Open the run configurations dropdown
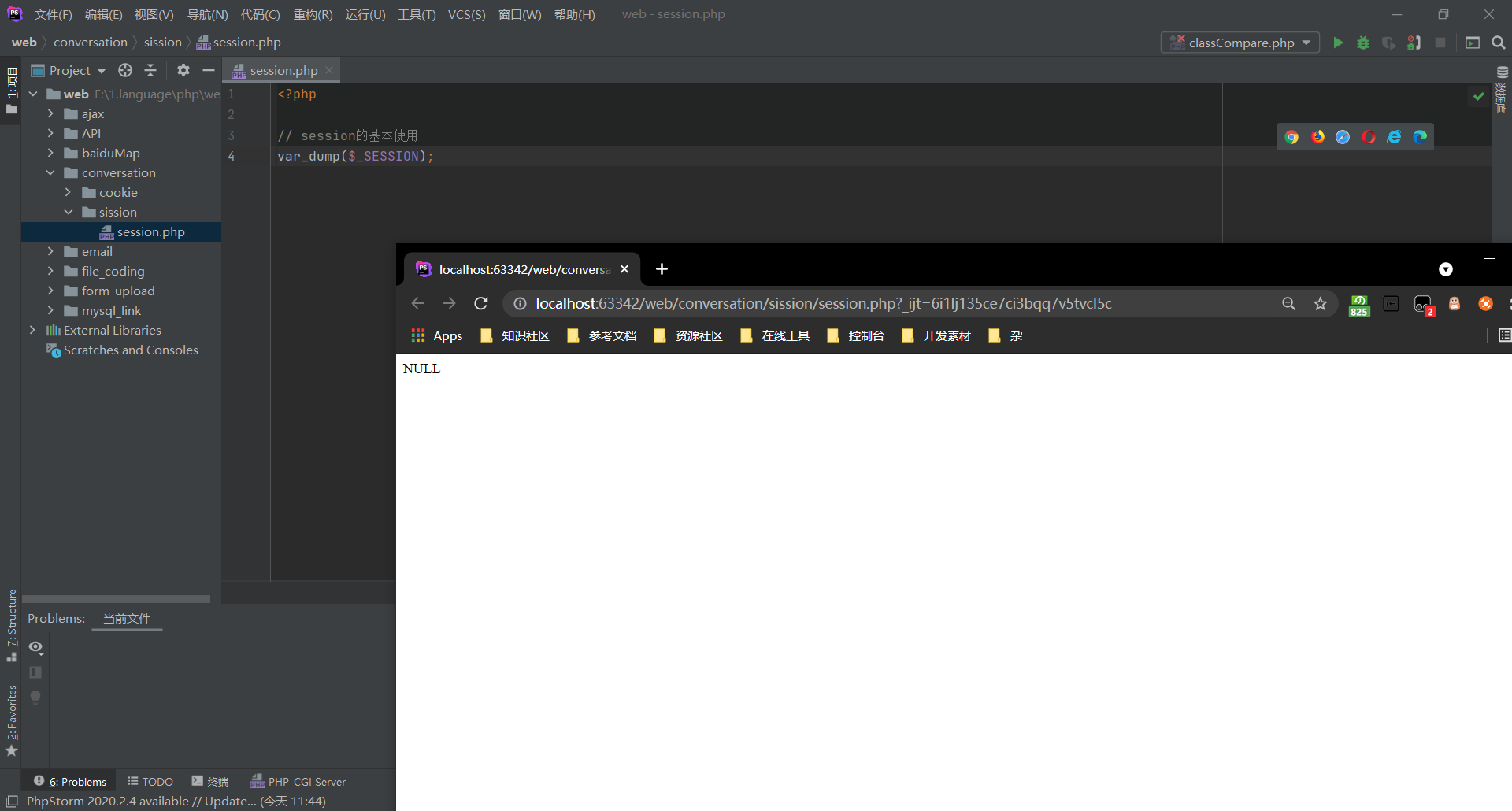Viewport: 1512px width, 811px height. 1240,43
